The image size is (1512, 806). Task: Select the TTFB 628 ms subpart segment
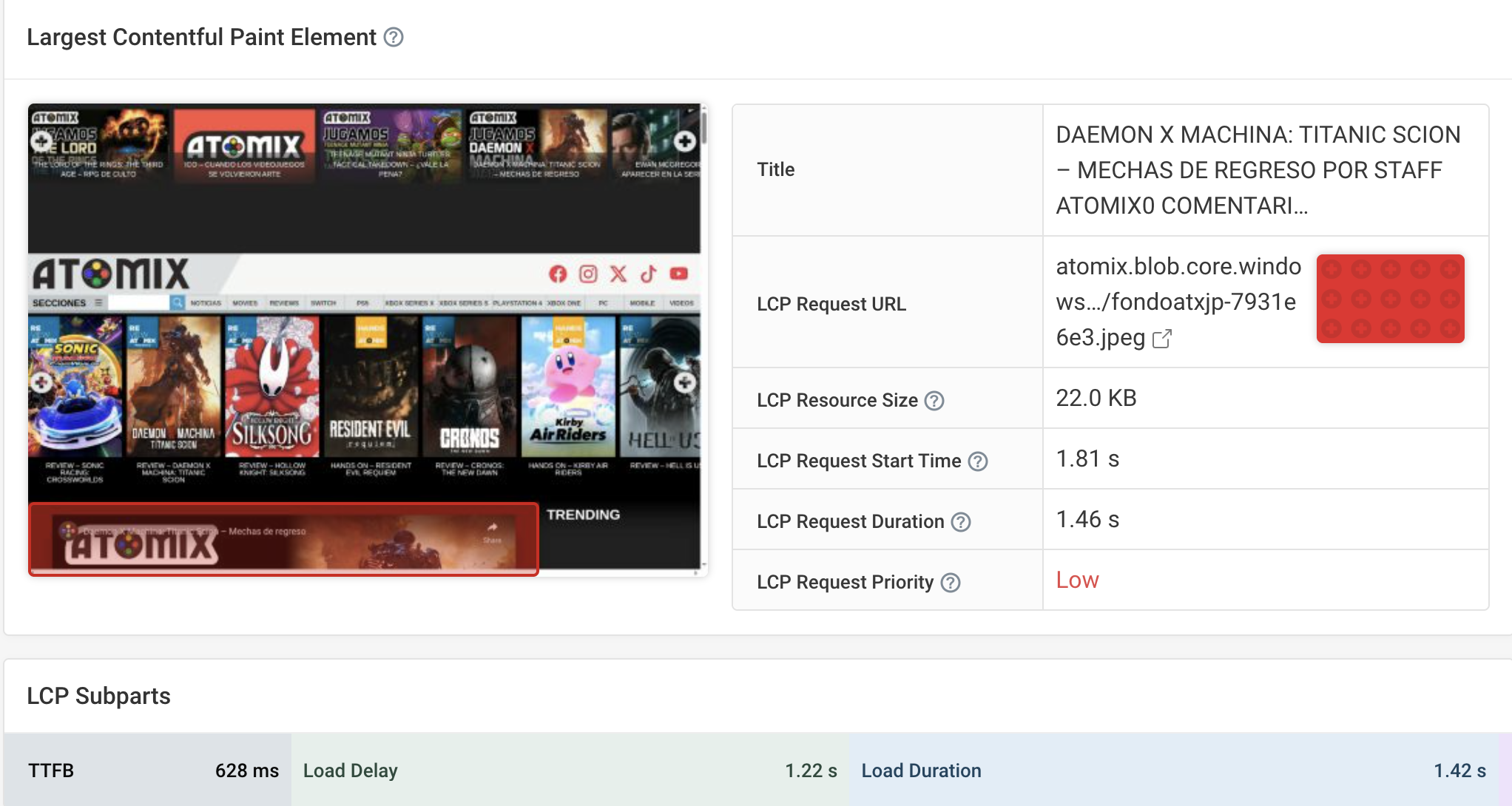[148, 771]
